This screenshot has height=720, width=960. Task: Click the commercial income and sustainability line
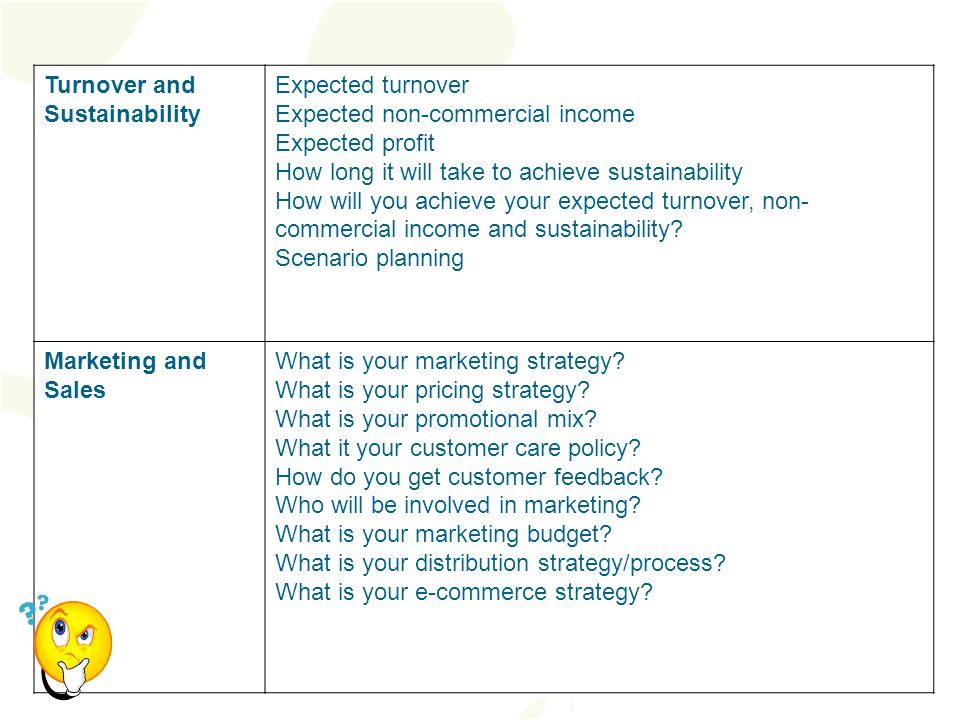tap(478, 229)
